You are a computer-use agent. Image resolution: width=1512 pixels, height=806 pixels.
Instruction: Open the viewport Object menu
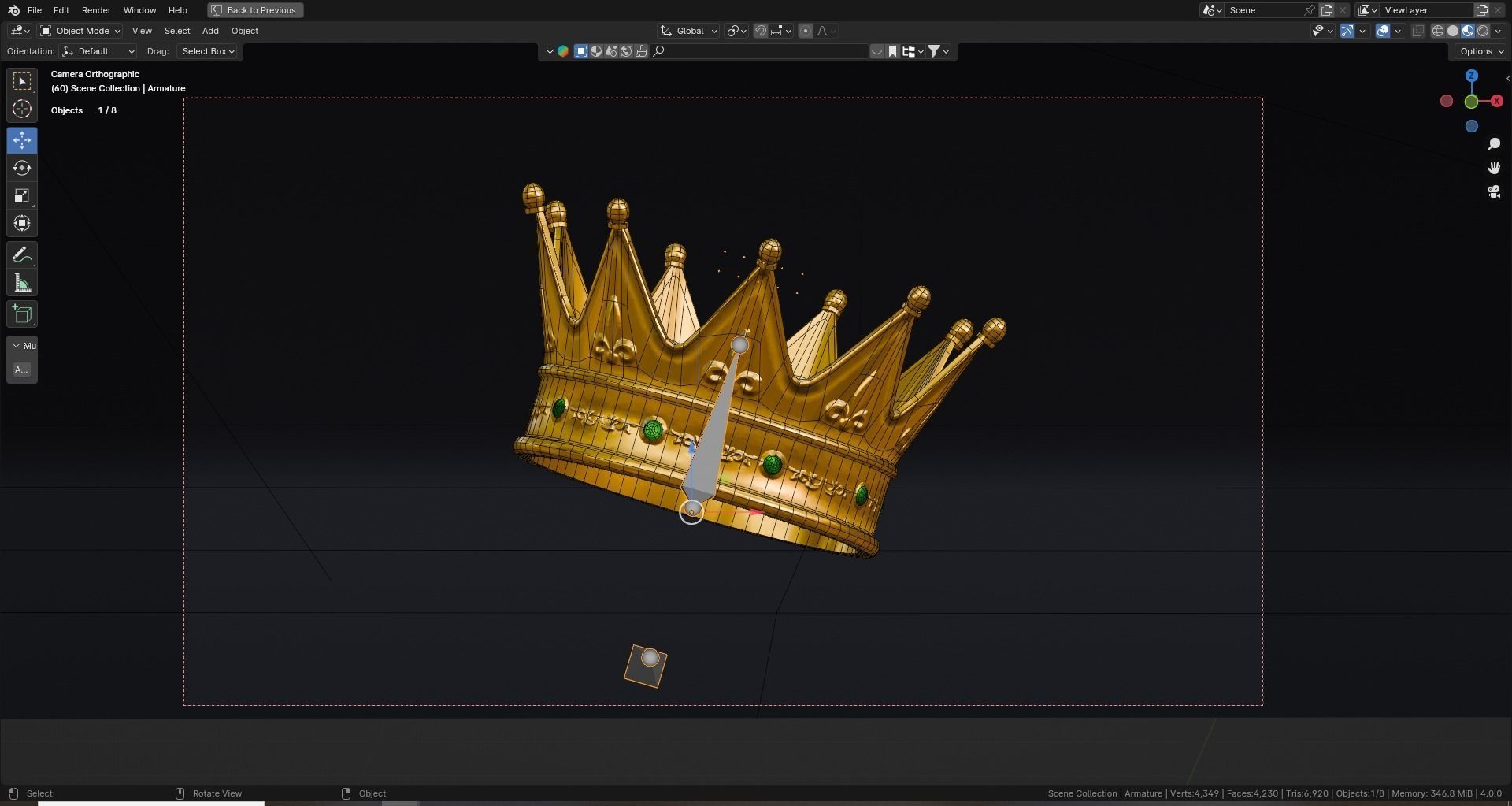[x=245, y=31]
